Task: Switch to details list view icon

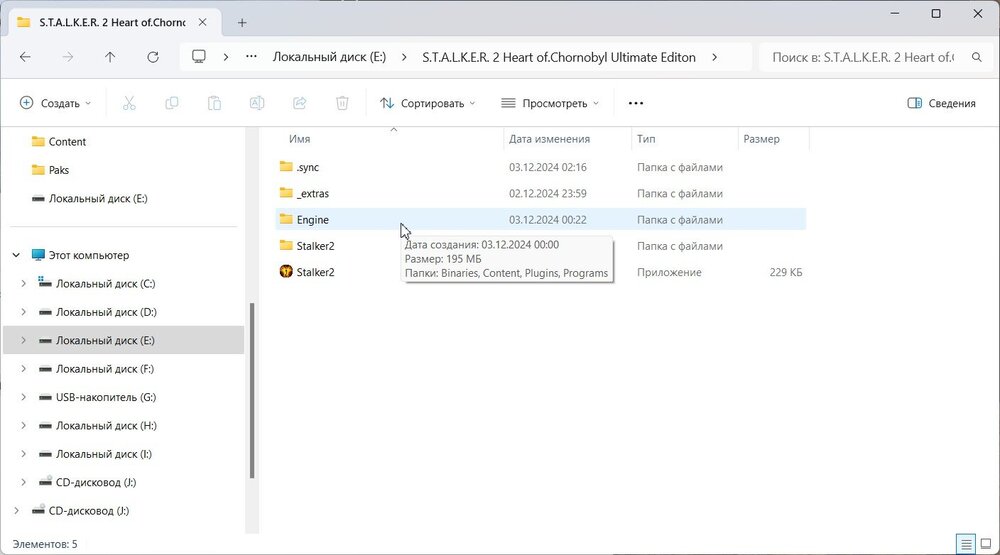Action: click(966, 544)
